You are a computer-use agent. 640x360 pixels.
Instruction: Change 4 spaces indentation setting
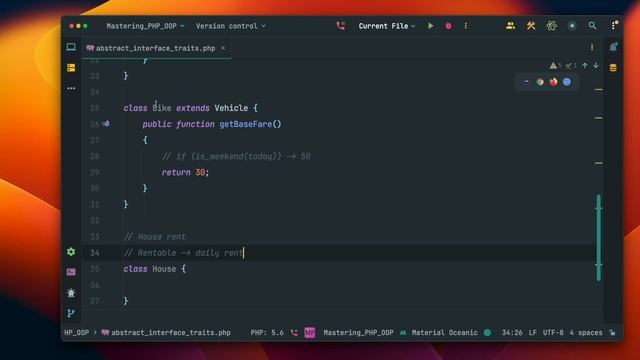(586, 333)
